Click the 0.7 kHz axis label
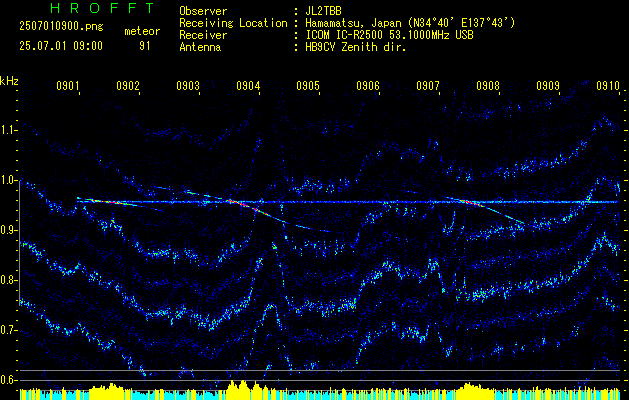 [x=8, y=330]
